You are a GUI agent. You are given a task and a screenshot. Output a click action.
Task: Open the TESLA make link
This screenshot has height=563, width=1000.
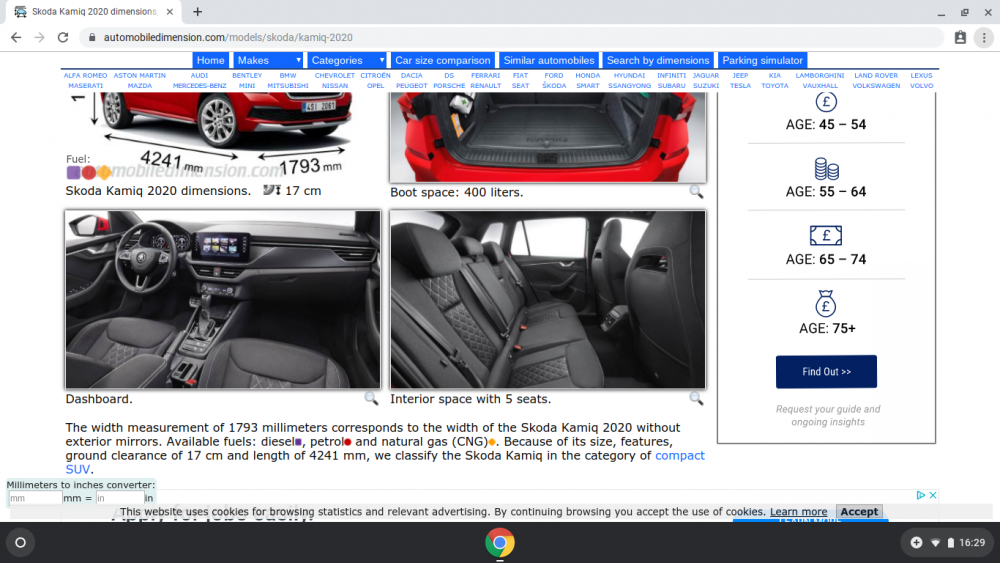740,85
